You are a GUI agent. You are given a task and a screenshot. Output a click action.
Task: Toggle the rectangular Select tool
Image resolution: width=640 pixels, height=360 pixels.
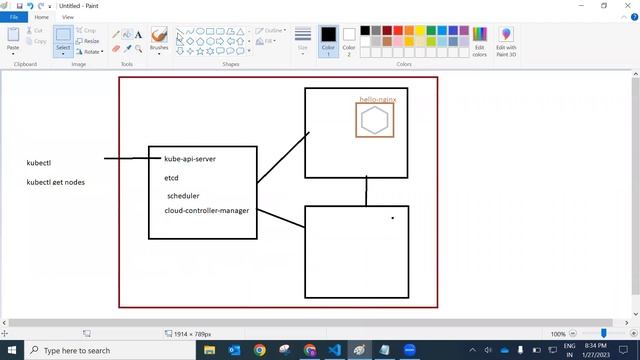click(x=63, y=35)
